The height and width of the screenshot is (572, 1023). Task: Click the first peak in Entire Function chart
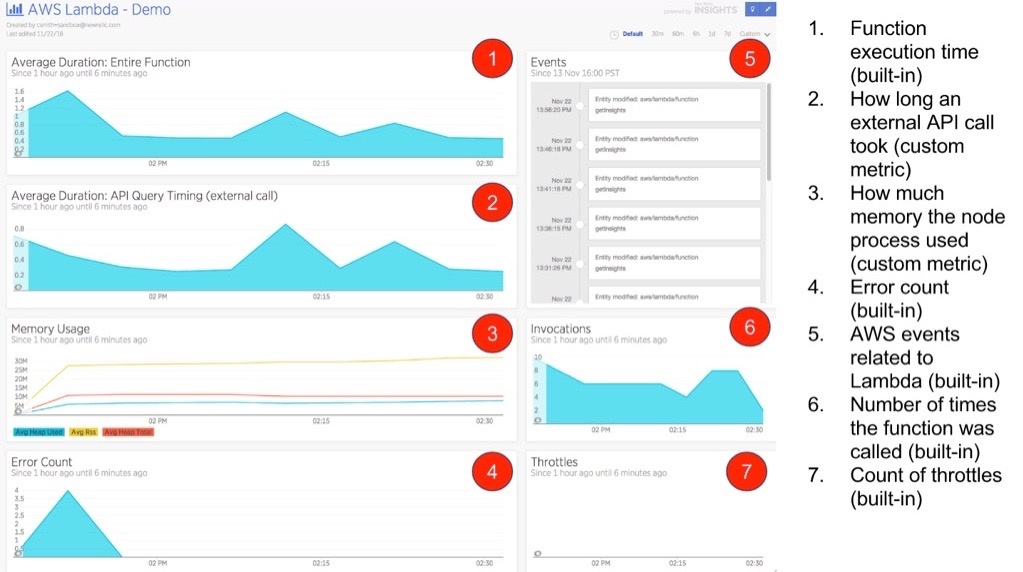point(68,91)
